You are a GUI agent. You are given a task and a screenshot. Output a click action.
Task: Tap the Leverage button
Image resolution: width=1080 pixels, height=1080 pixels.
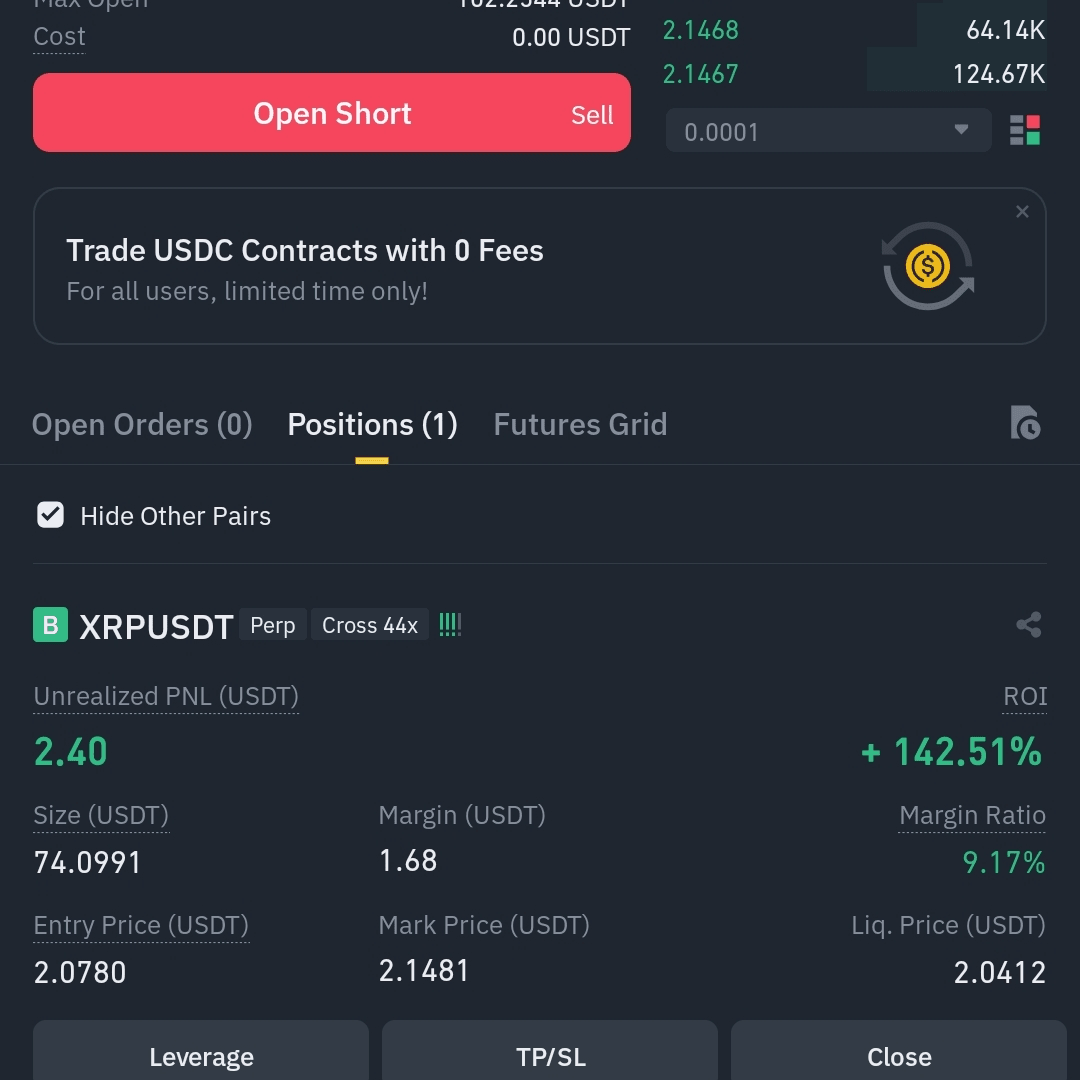201,1055
